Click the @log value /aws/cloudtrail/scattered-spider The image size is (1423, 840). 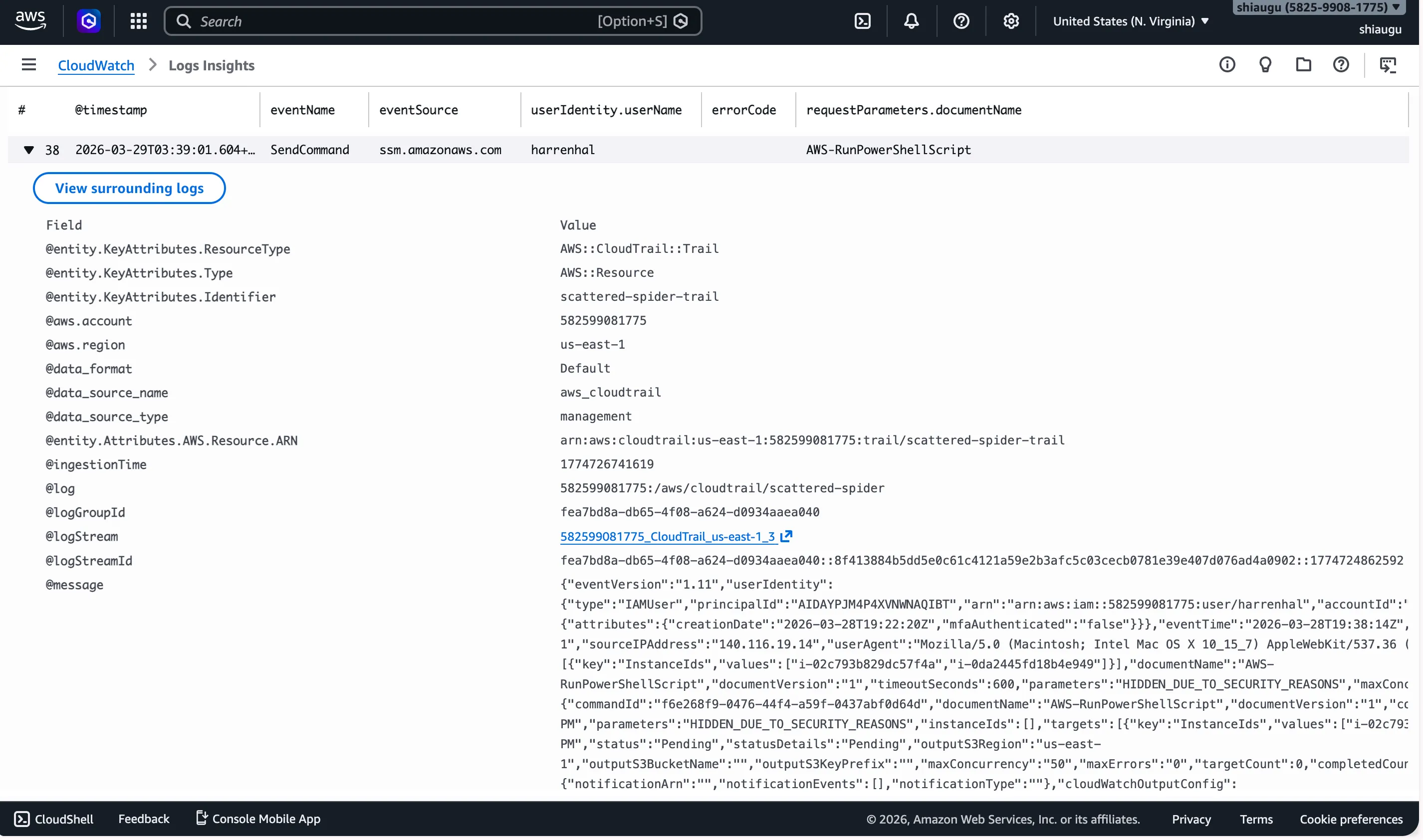(722, 488)
